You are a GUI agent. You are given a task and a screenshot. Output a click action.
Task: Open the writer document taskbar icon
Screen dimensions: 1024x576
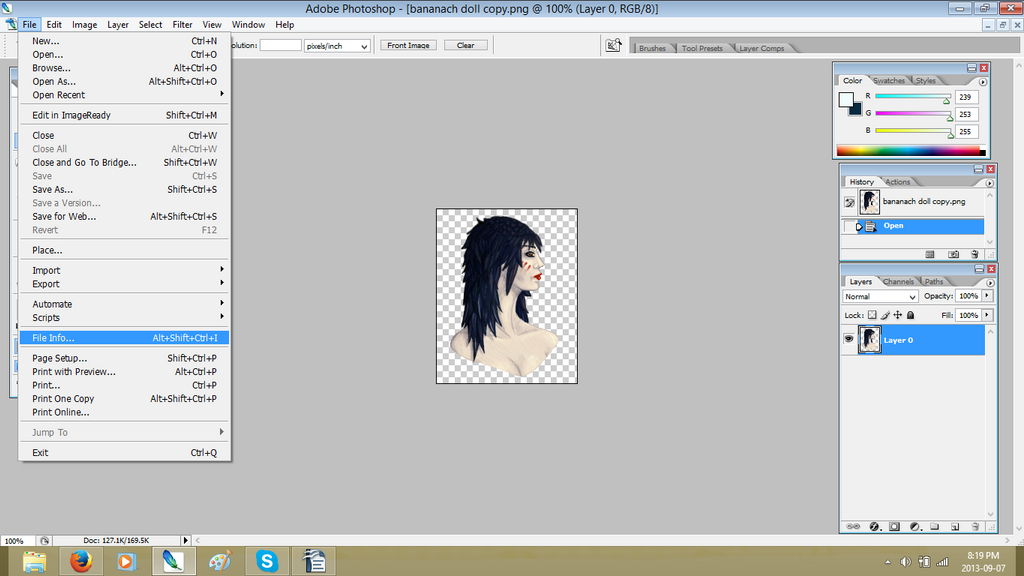pos(313,561)
